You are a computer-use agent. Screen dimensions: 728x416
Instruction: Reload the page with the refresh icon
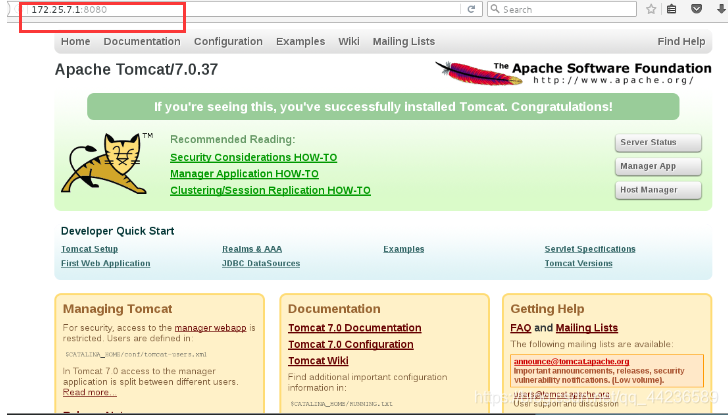pos(471,9)
